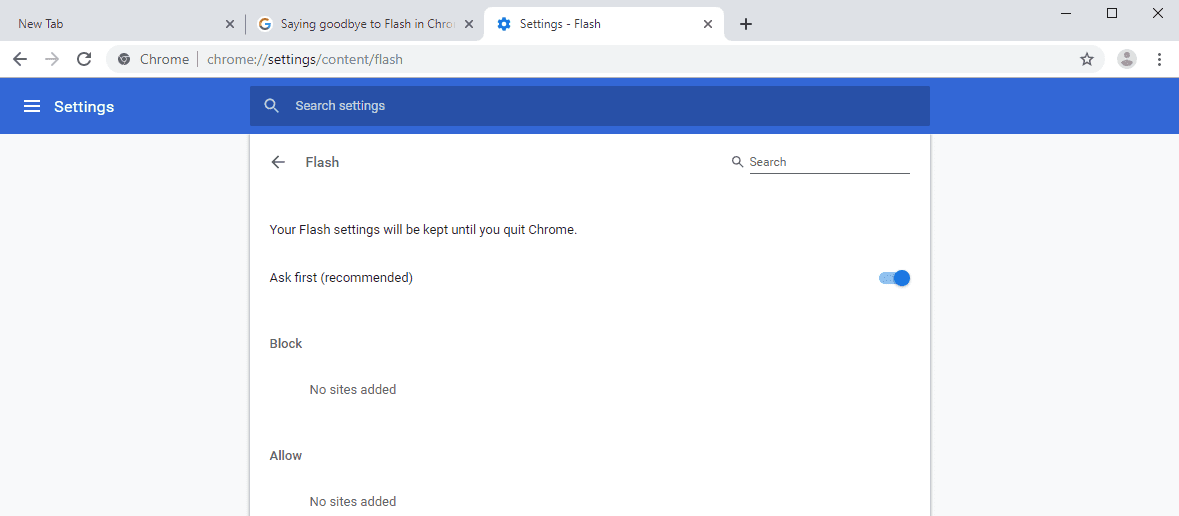The height and width of the screenshot is (516, 1179).
Task: Switch to the New Tab tab
Action: (x=122, y=24)
